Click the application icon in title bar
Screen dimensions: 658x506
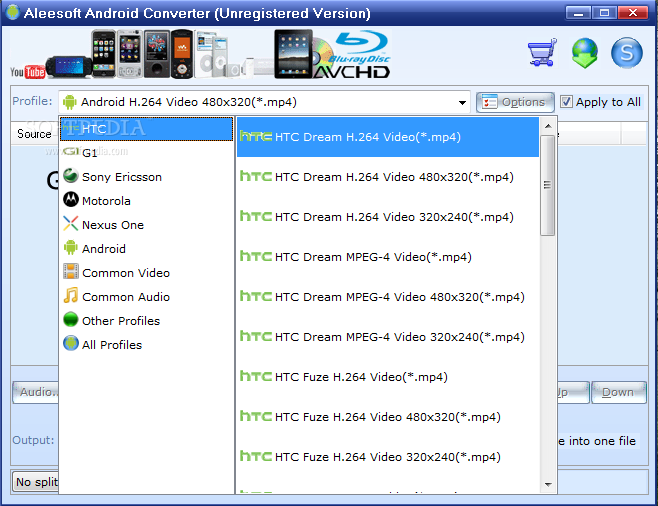click(13, 12)
